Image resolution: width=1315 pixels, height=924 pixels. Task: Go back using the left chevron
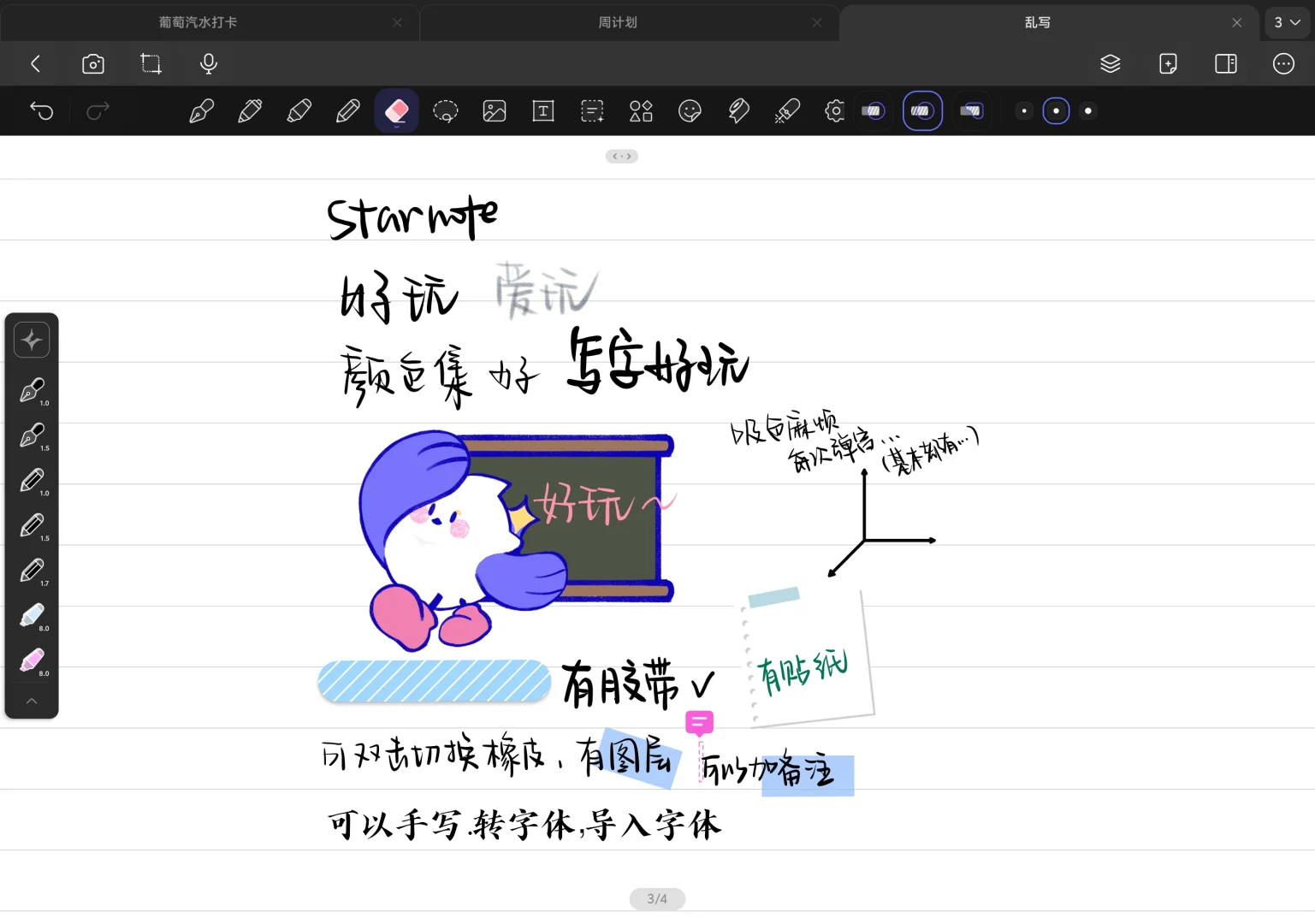pos(35,63)
